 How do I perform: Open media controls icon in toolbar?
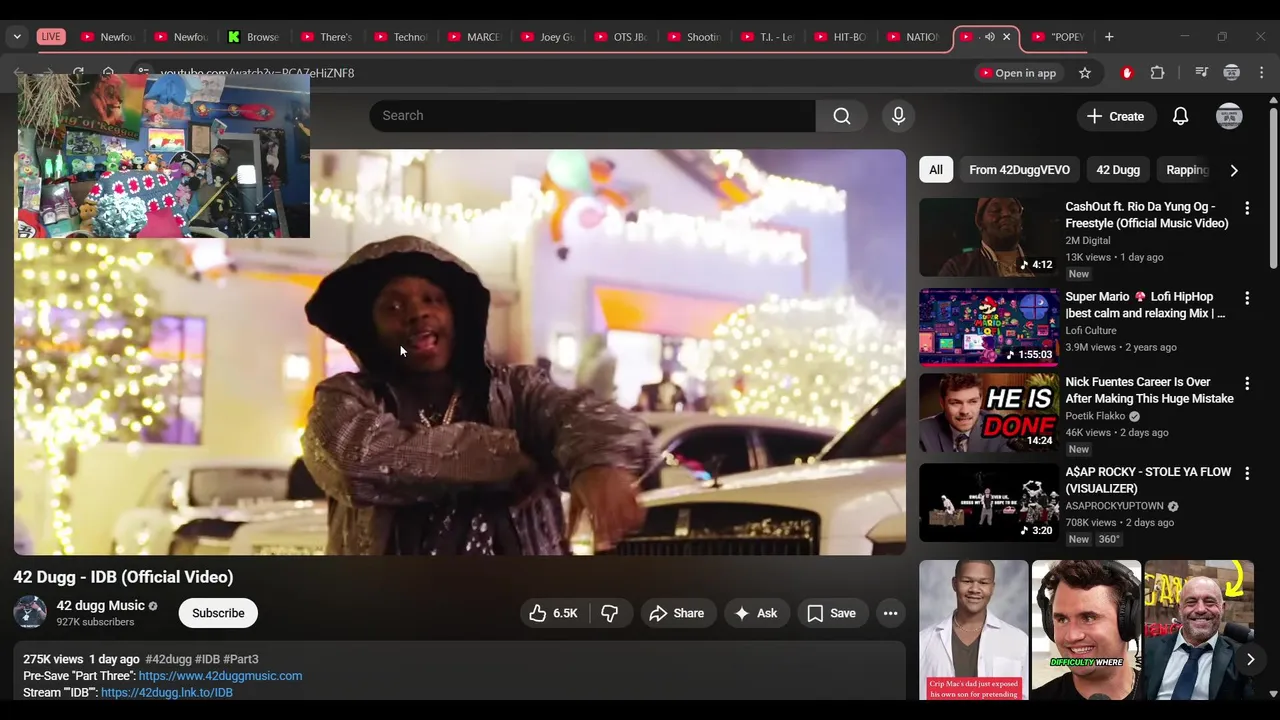click(x=1202, y=73)
